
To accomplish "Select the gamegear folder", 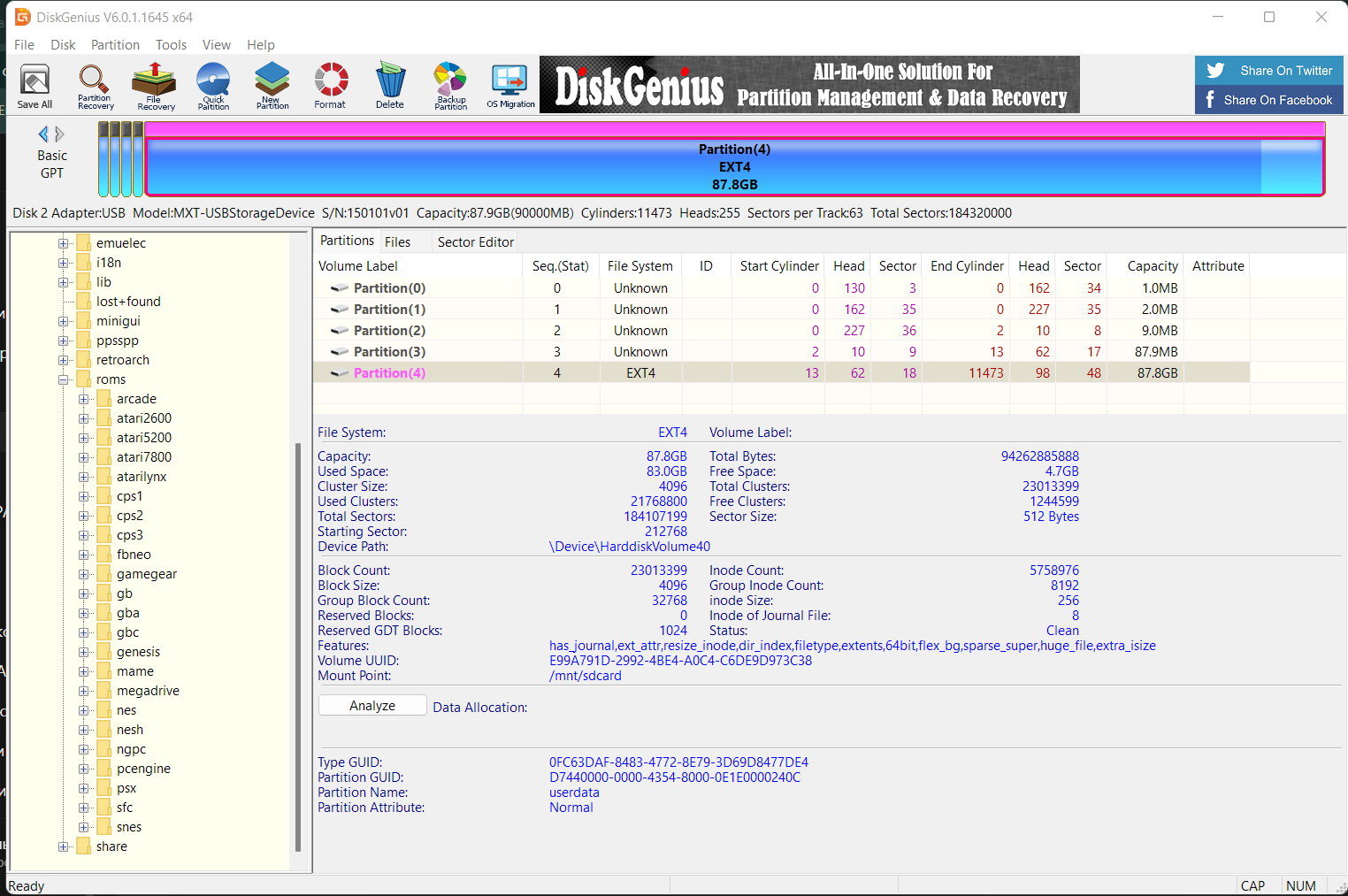I will tap(147, 574).
